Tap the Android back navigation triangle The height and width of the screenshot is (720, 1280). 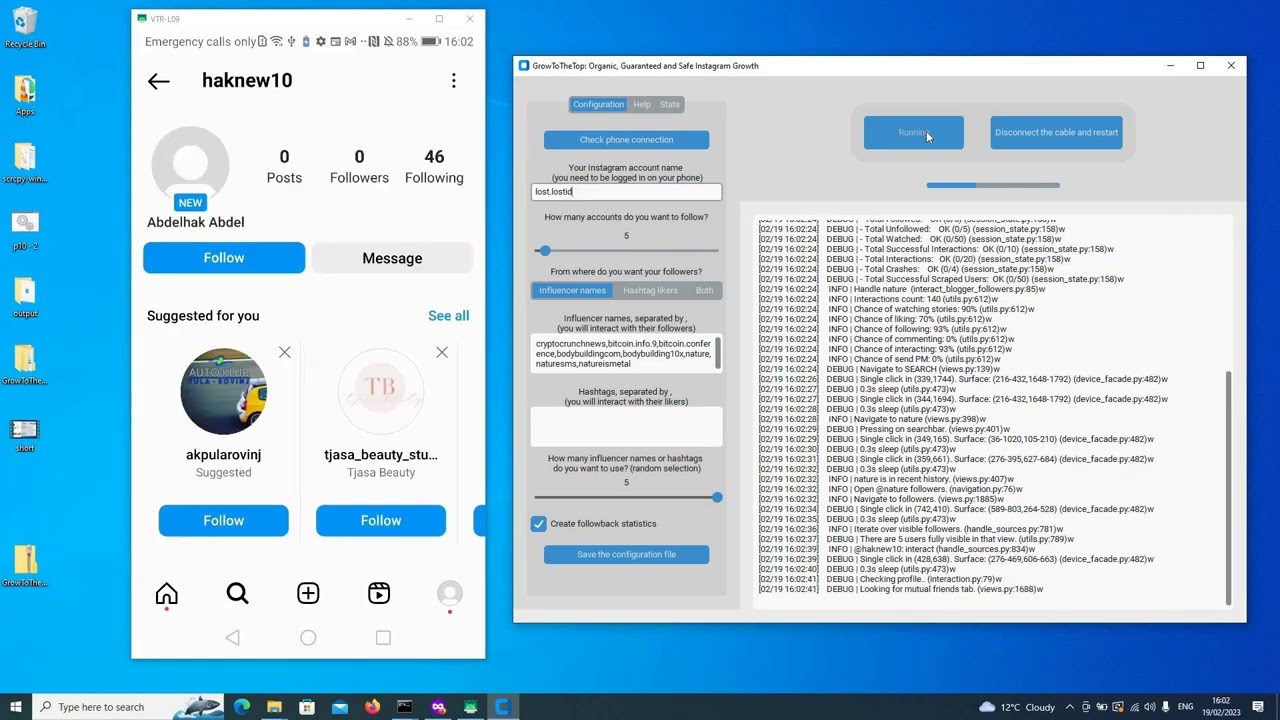point(233,638)
